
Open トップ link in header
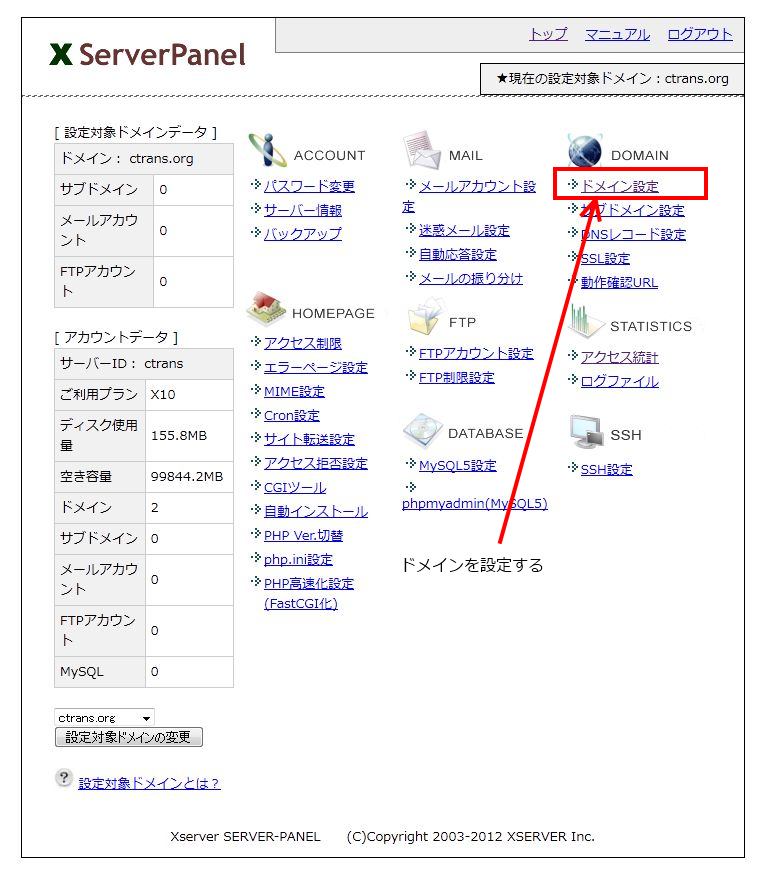[x=548, y=34]
